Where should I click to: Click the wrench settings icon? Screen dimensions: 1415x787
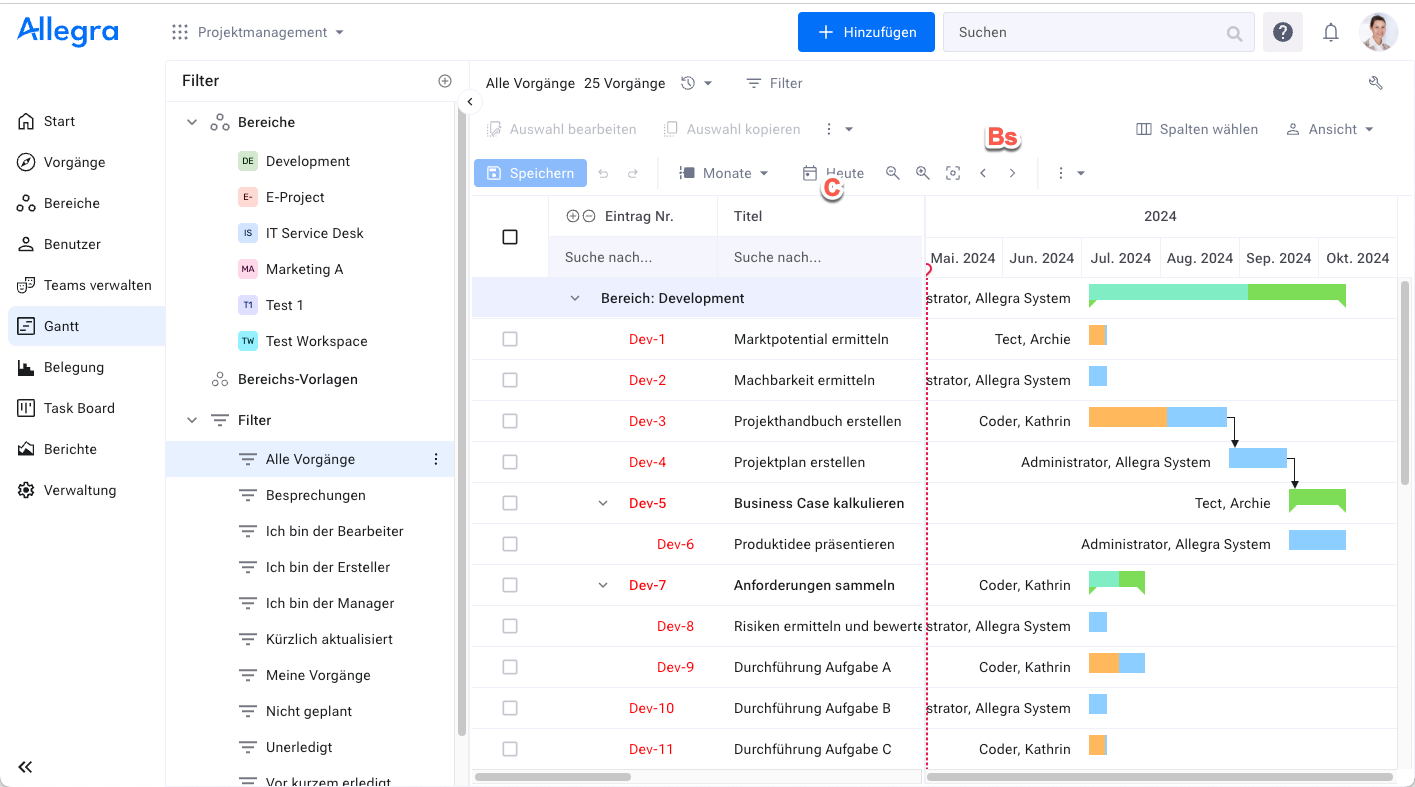click(x=1375, y=83)
